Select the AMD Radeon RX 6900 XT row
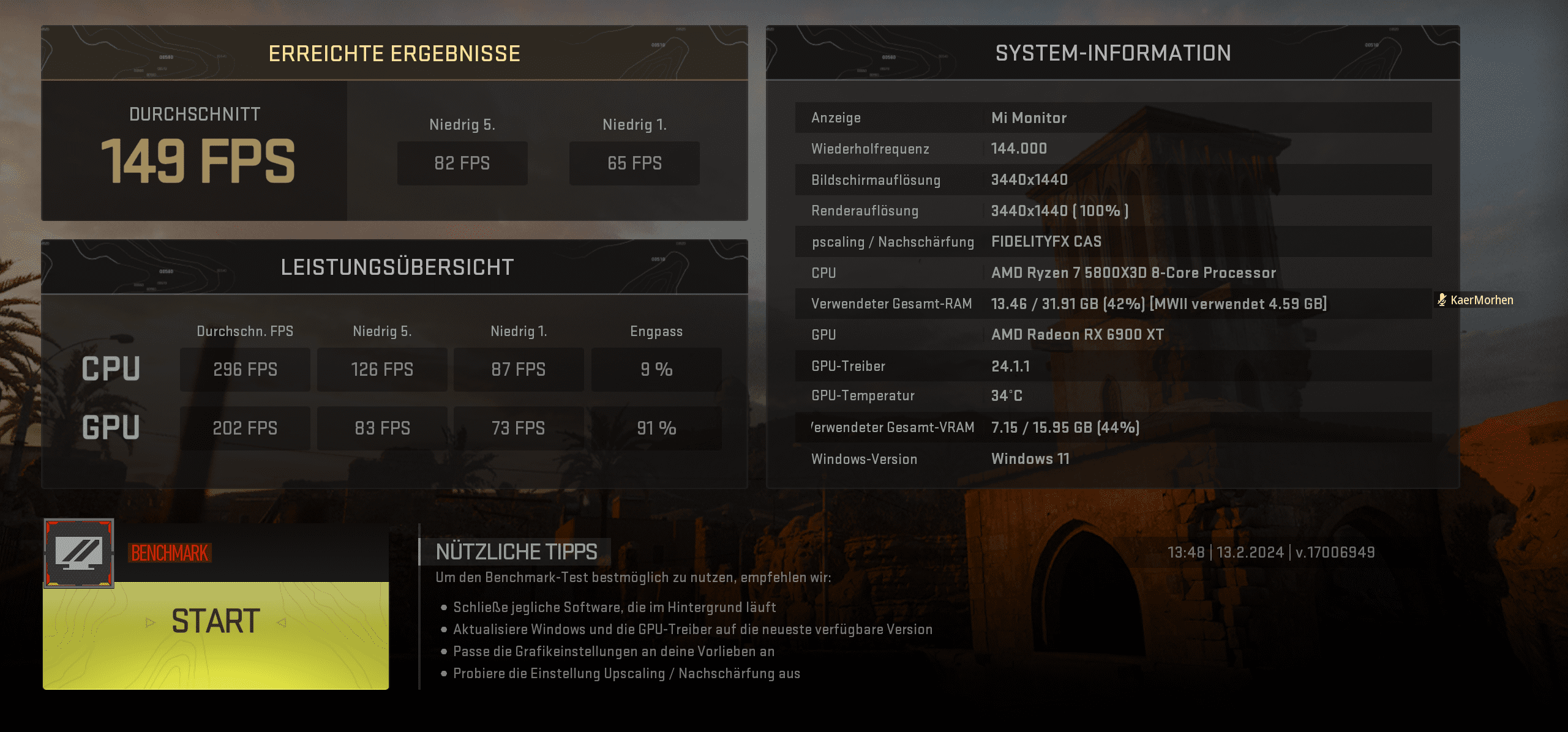 [1078, 335]
